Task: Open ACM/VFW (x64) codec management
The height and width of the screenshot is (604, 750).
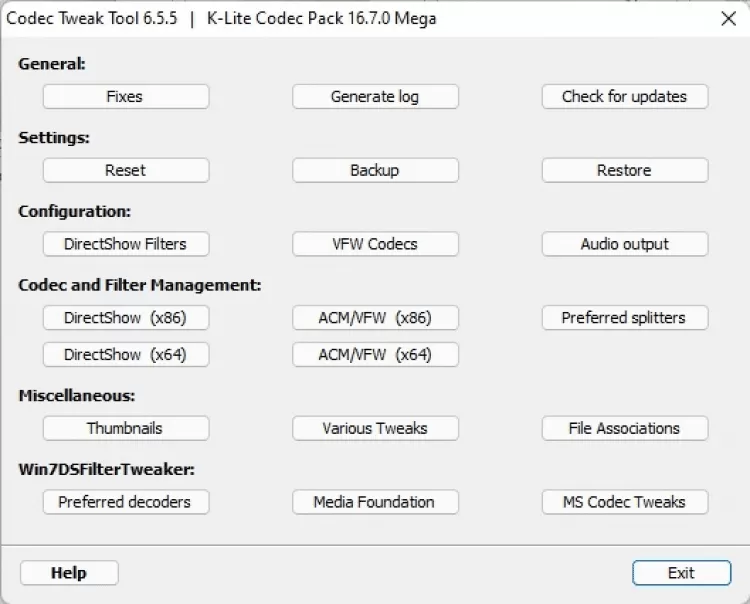Action: (x=375, y=355)
